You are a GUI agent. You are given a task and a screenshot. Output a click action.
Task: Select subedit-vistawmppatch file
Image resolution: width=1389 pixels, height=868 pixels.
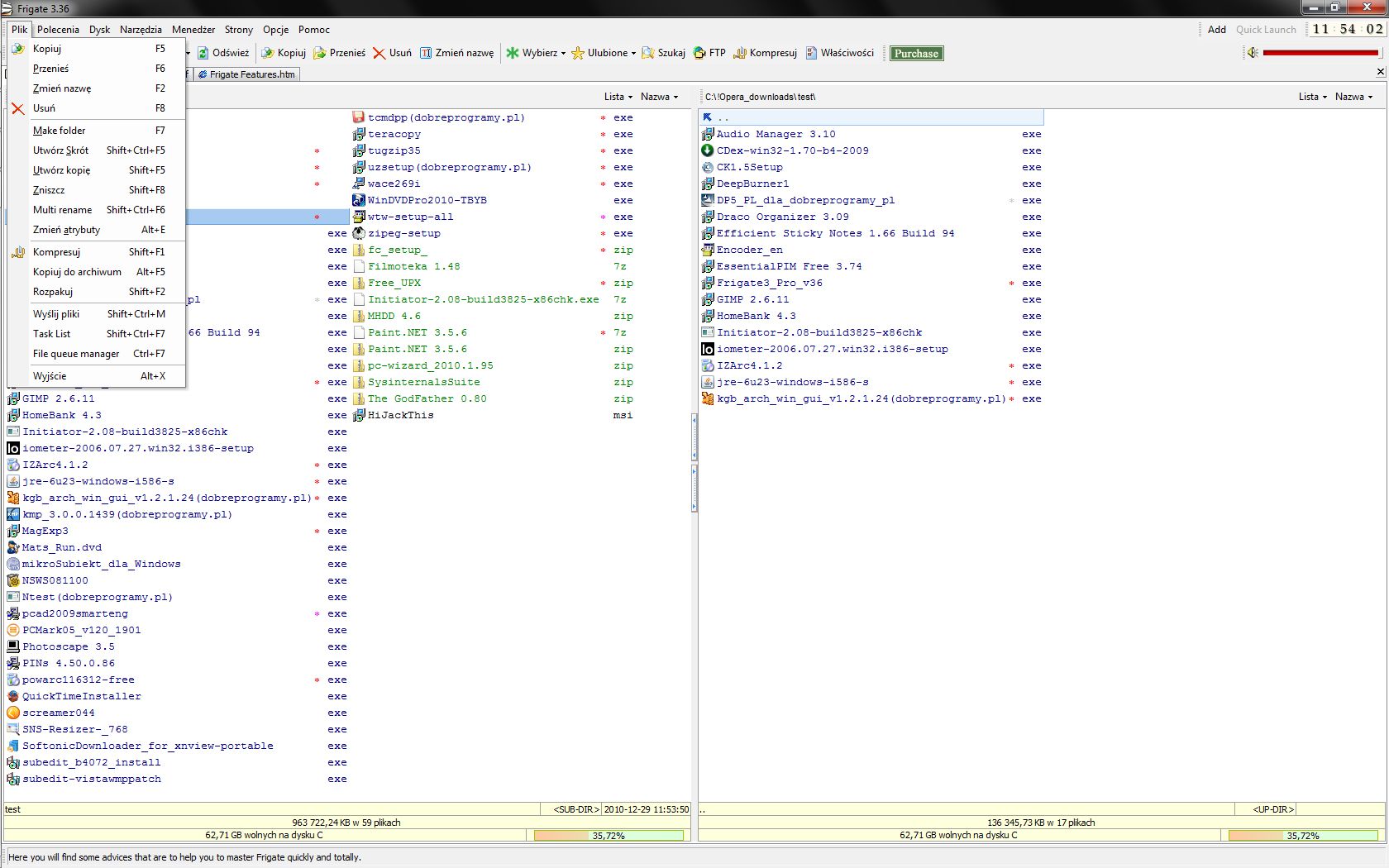(177, 779)
